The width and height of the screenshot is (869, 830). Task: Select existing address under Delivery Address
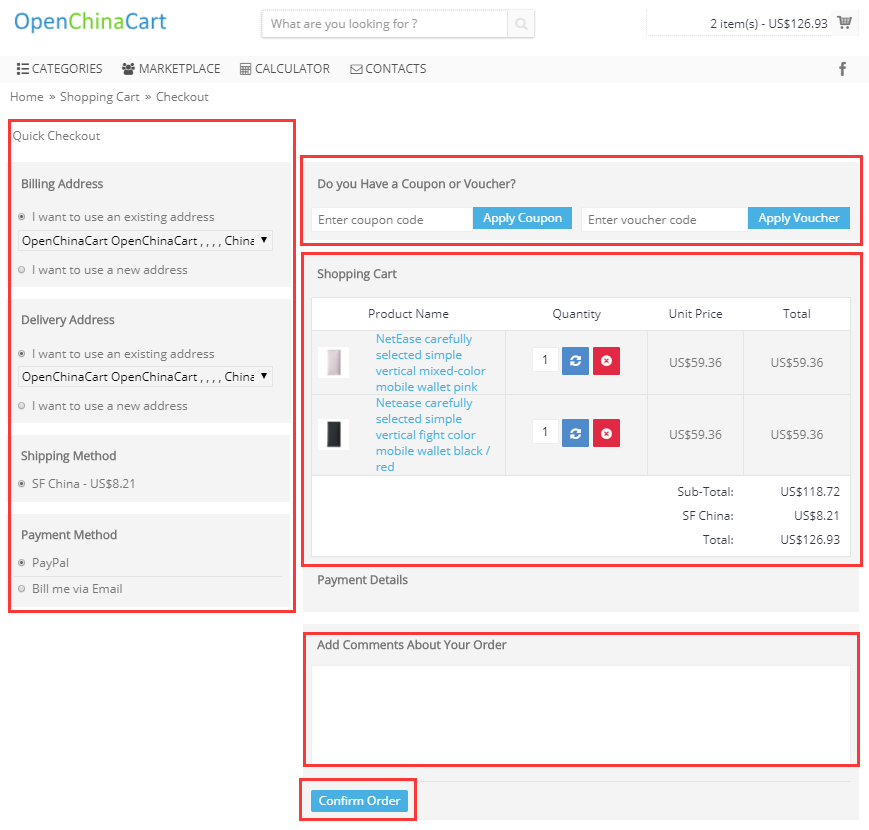22,353
